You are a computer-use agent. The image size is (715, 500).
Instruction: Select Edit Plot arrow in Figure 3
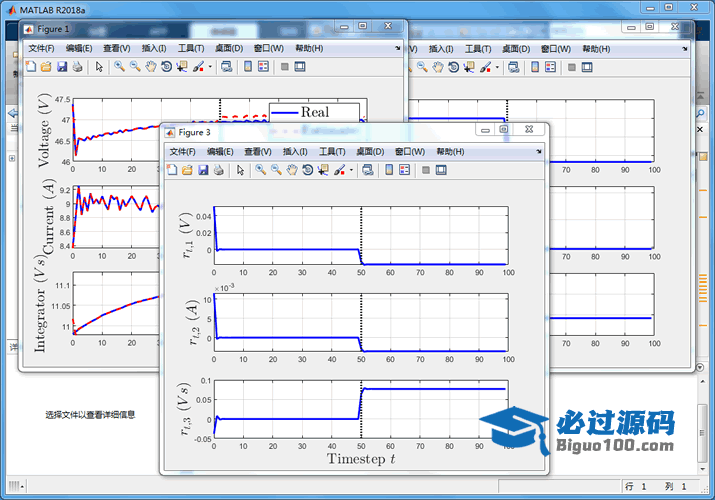pos(240,170)
